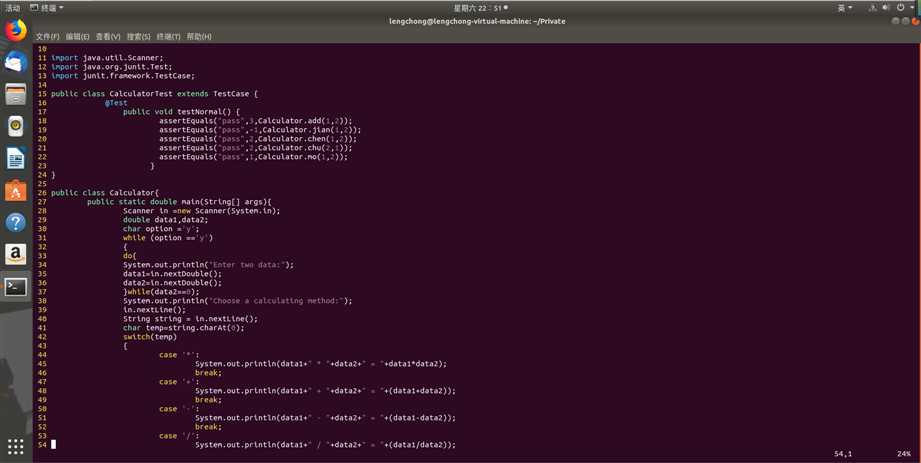Click the 'data2=in.nextDouble();' line

172,283
